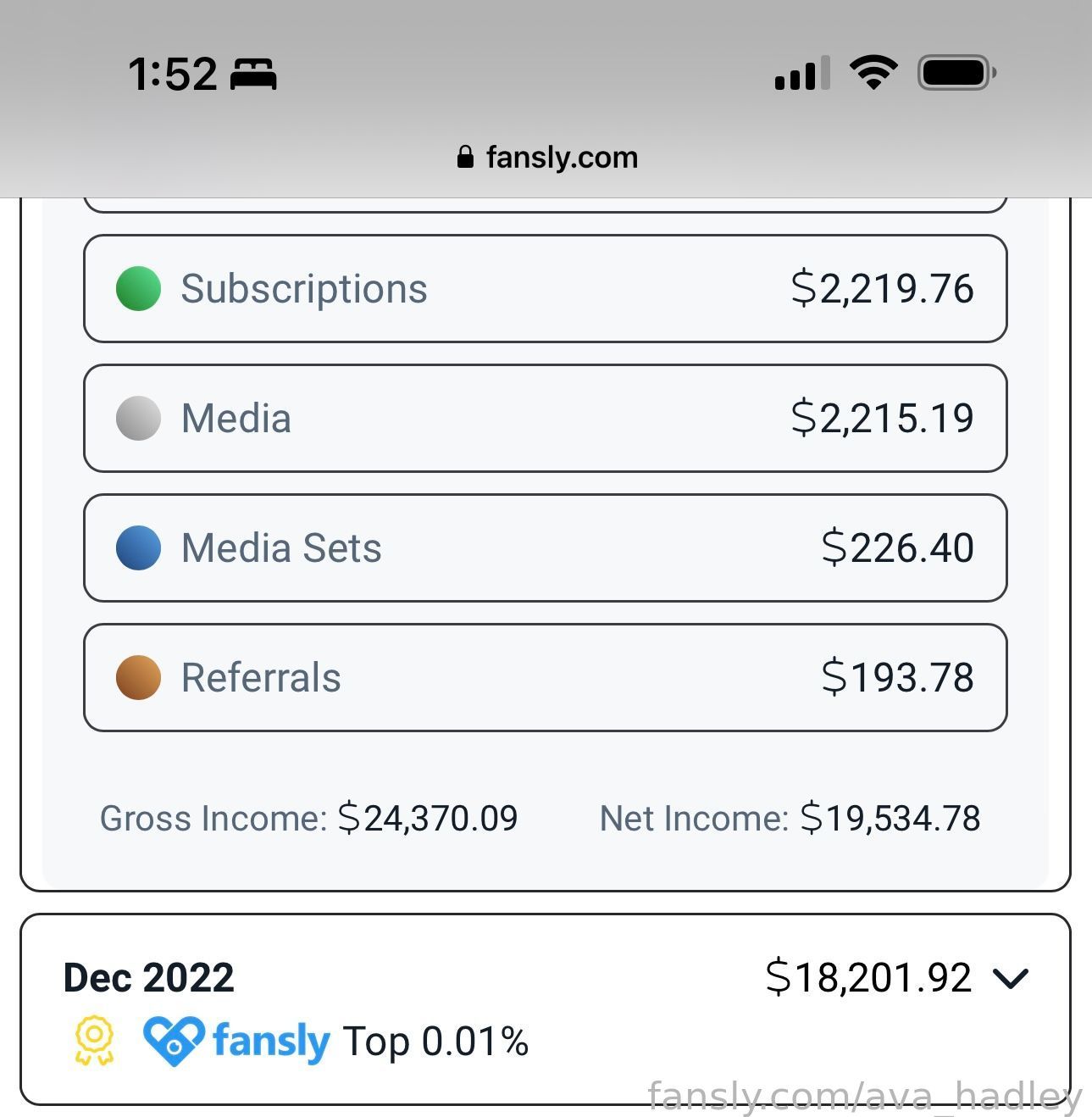Open the Referrals $193.78 row

546,678
